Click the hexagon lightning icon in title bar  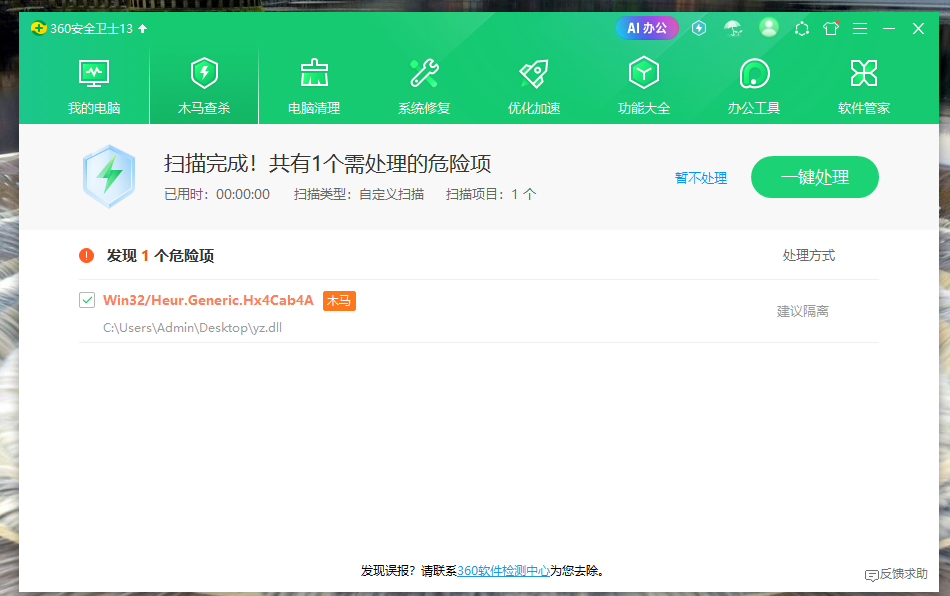(699, 28)
